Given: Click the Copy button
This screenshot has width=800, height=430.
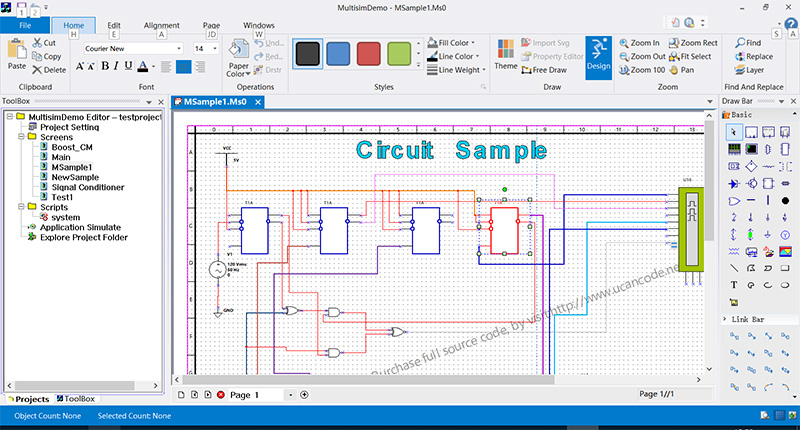Looking at the screenshot, I should point(46,56).
